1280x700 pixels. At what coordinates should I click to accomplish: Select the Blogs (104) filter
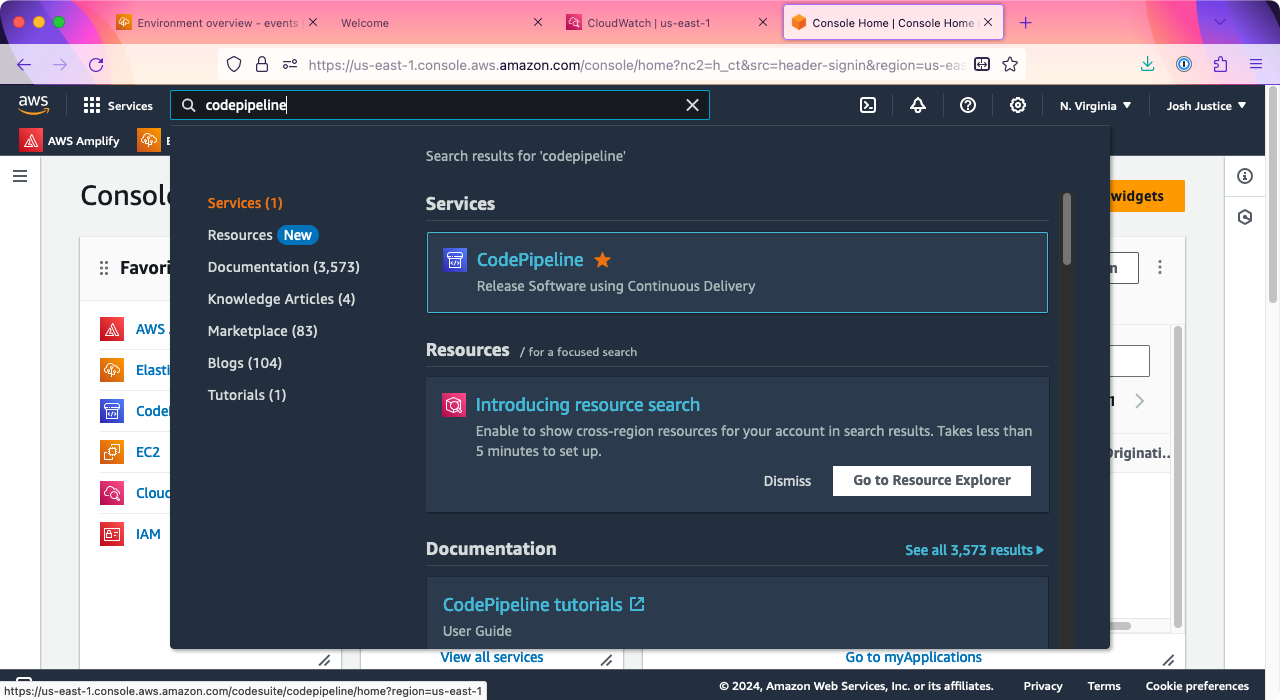245,363
